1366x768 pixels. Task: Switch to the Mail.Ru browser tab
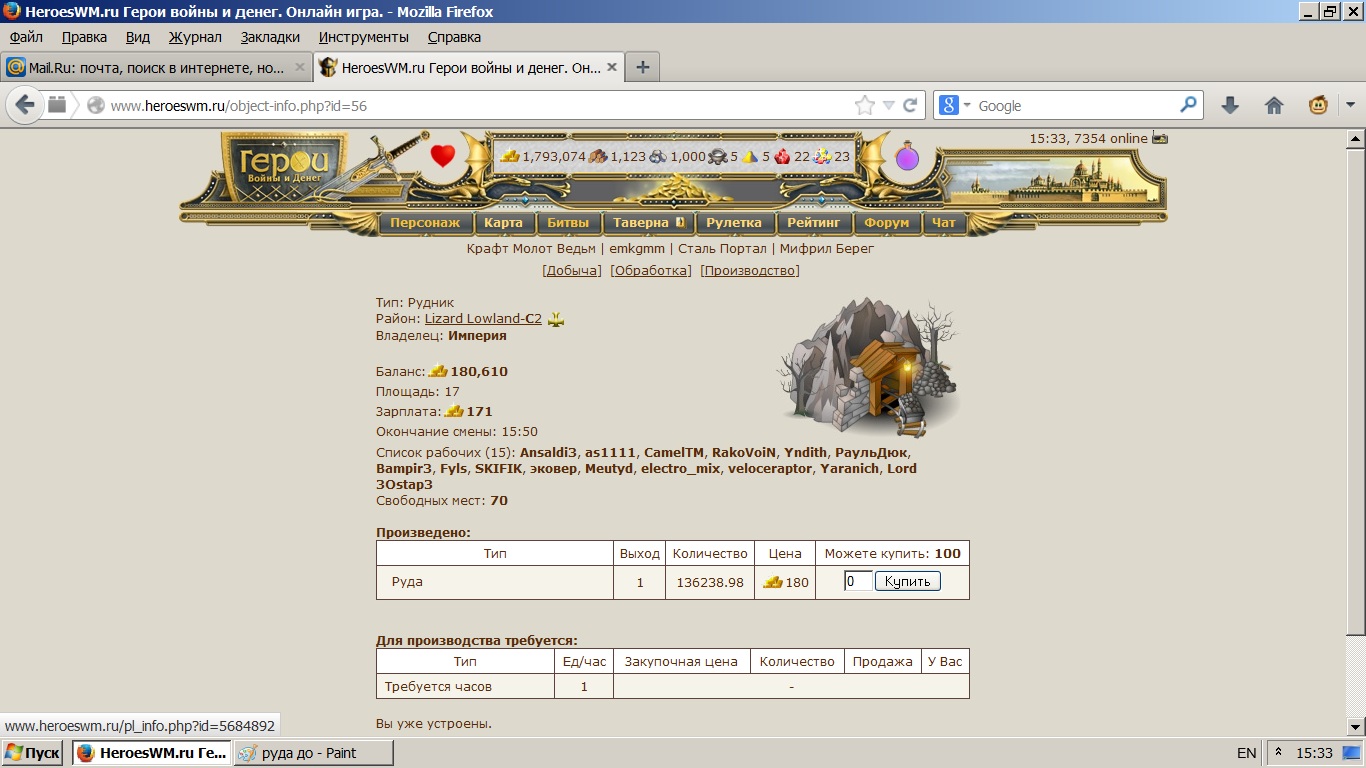tap(158, 68)
